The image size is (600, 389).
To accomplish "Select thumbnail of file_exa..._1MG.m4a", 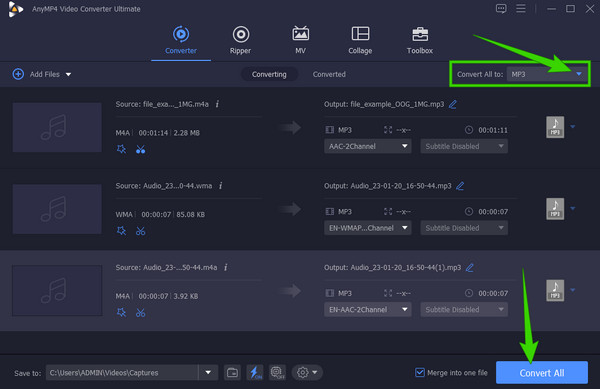I will (x=57, y=127).
